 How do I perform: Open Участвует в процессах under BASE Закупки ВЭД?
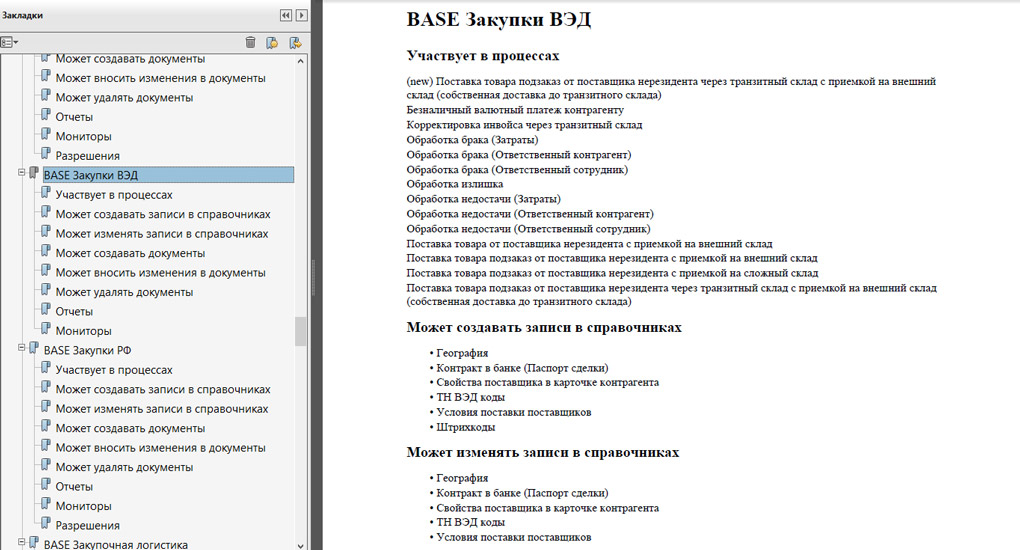point(114,195)
